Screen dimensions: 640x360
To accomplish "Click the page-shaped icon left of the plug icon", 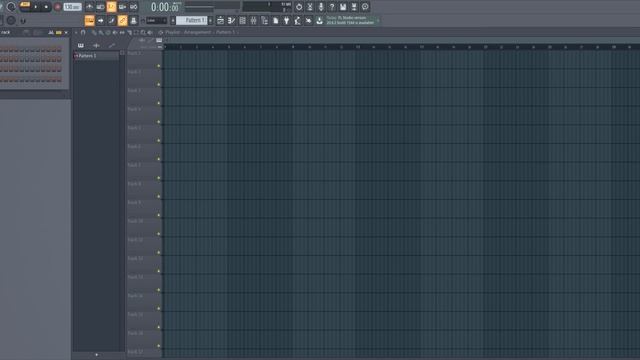I will [276, 20].
